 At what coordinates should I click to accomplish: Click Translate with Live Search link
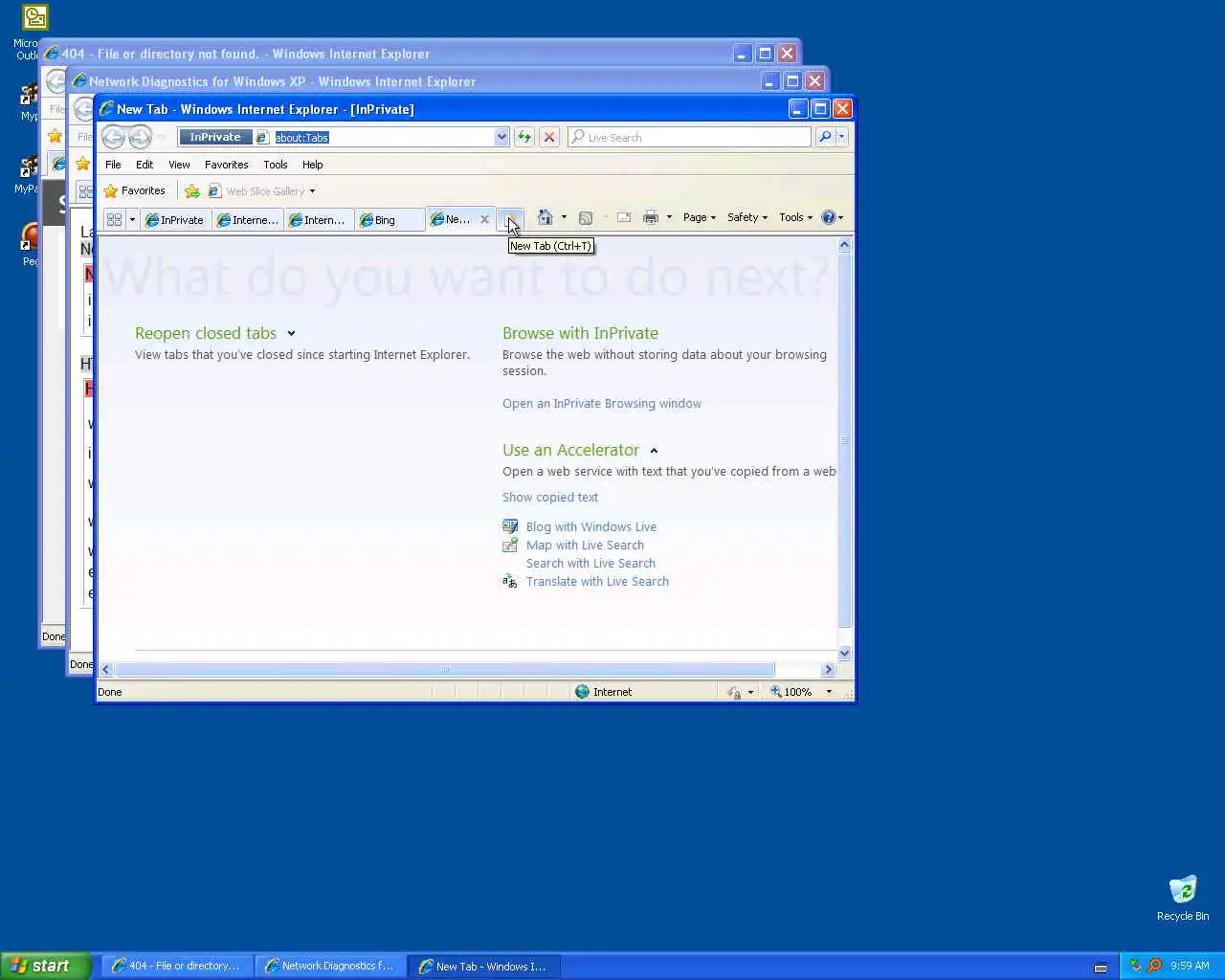(x=597, y=582)
